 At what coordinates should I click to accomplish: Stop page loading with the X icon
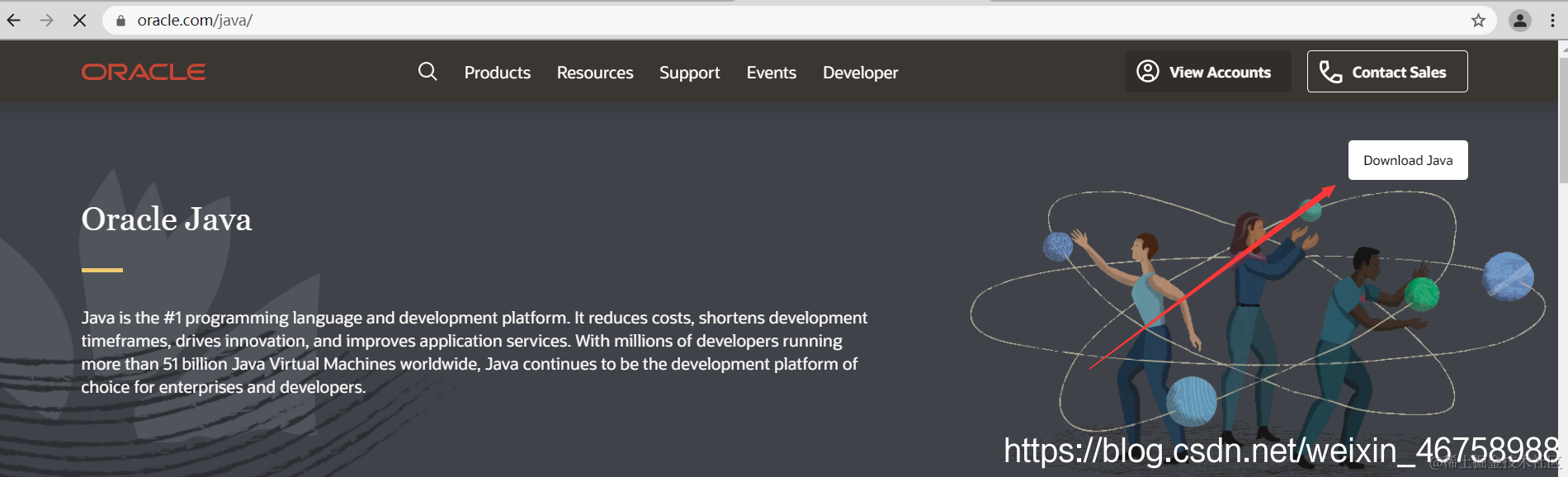click(79, 21)
